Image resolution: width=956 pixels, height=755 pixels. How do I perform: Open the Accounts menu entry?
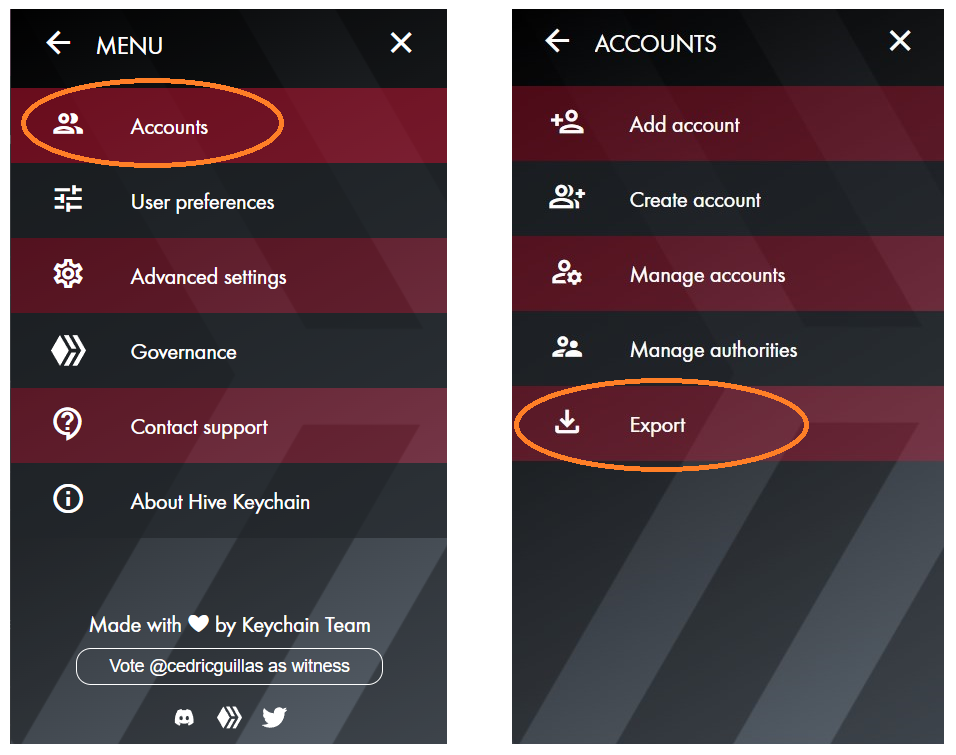click(x=229, y=126)
